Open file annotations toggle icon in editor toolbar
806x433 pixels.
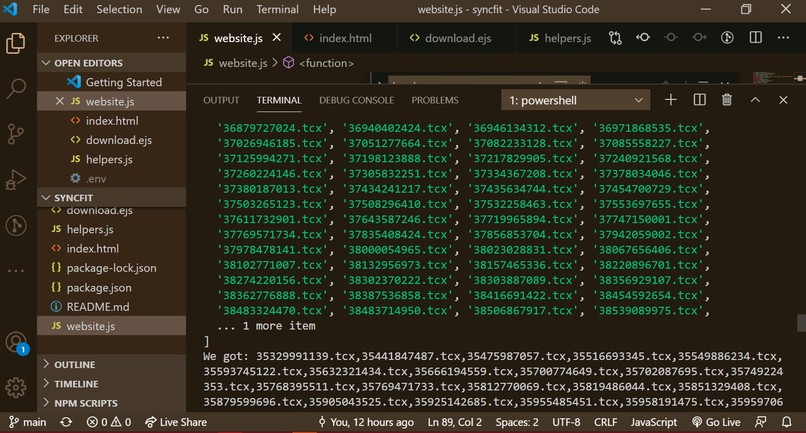727,38
